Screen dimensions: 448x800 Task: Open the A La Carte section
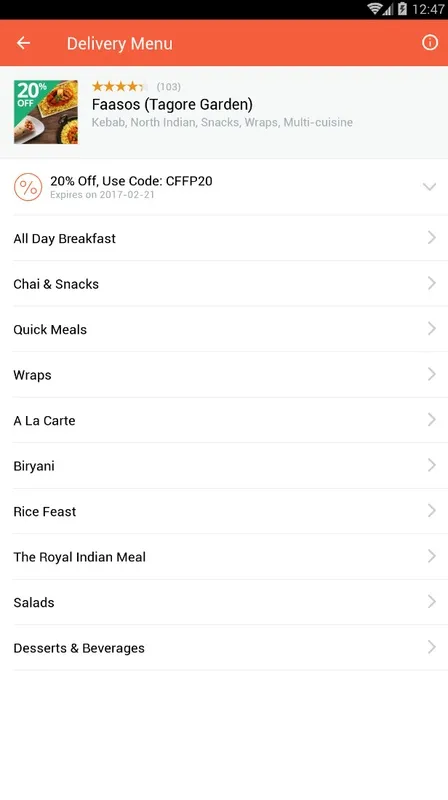coord(224,420)
